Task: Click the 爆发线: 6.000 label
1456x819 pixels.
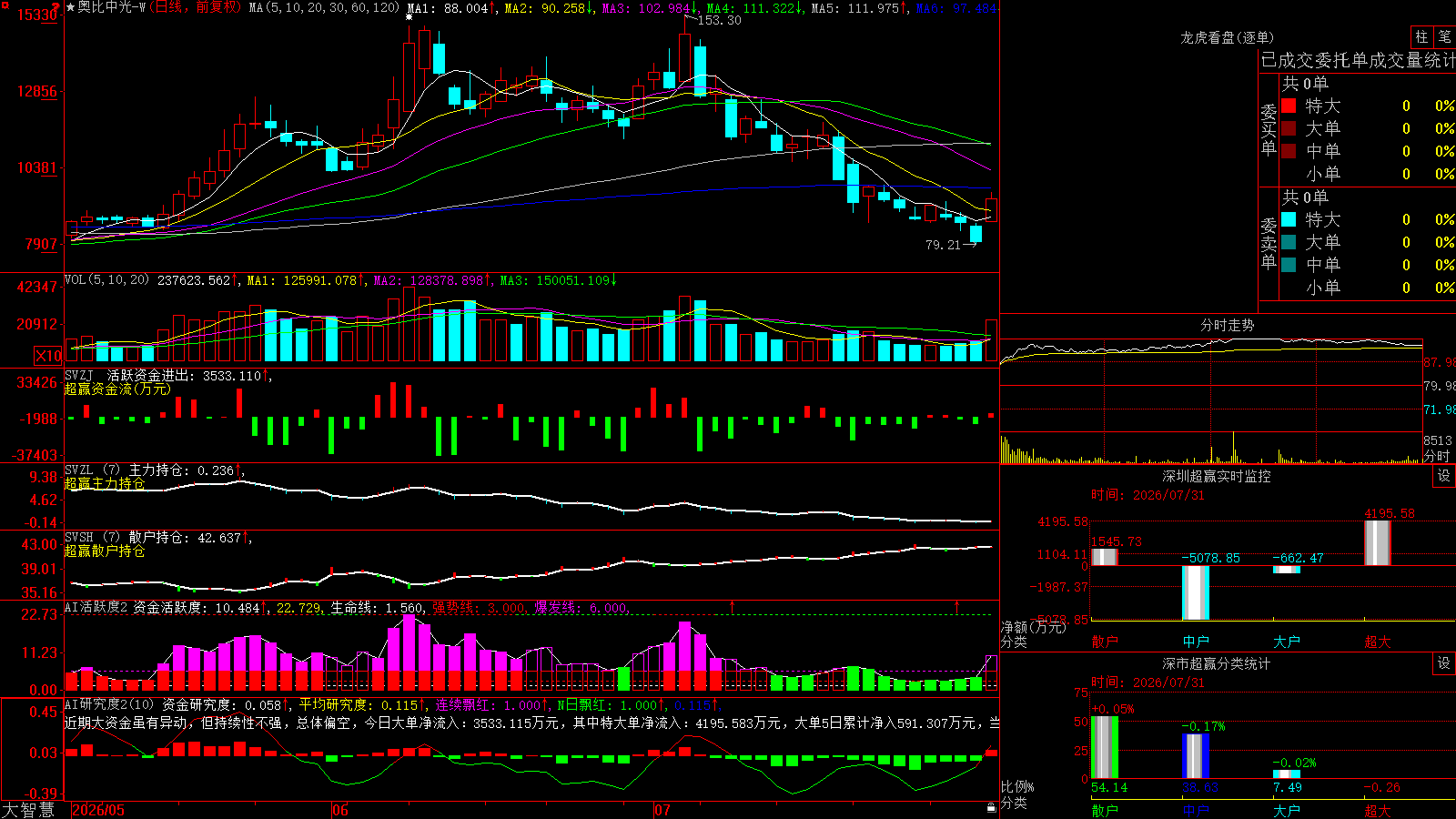Action: pos(581,607)
